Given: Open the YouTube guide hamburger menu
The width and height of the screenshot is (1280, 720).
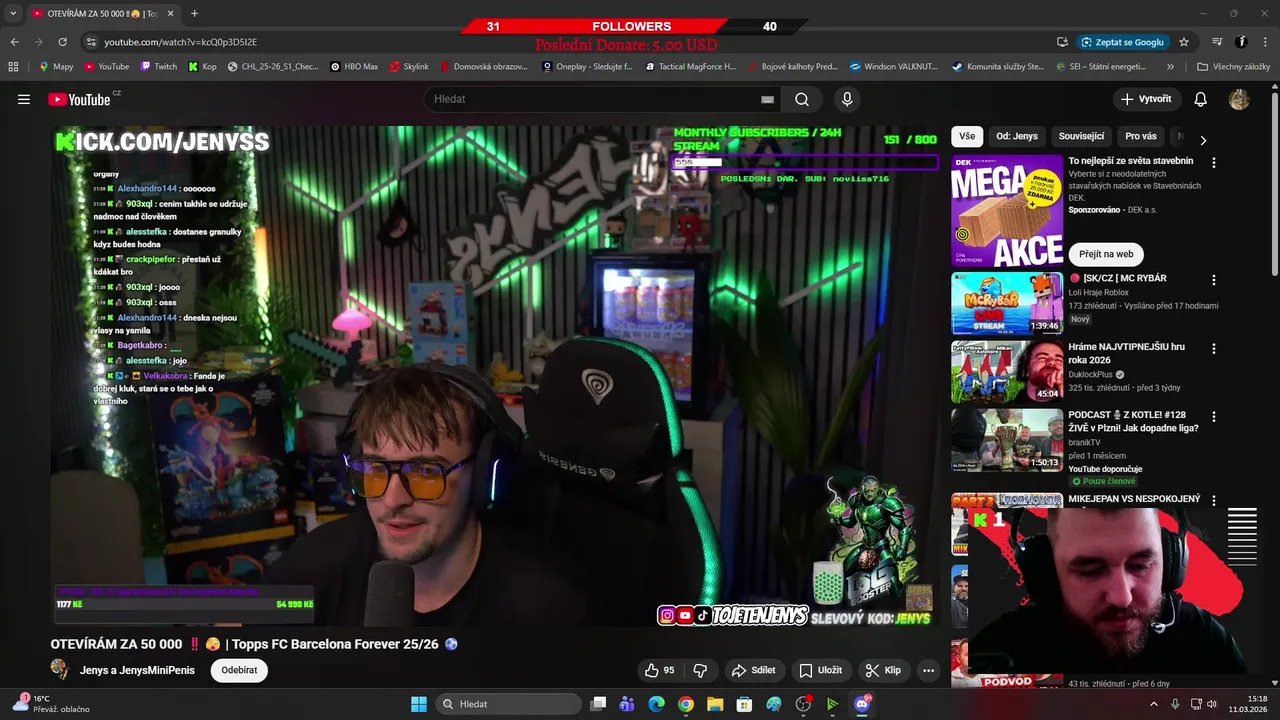Looking at the screenshot, I should tap(24, 99).
